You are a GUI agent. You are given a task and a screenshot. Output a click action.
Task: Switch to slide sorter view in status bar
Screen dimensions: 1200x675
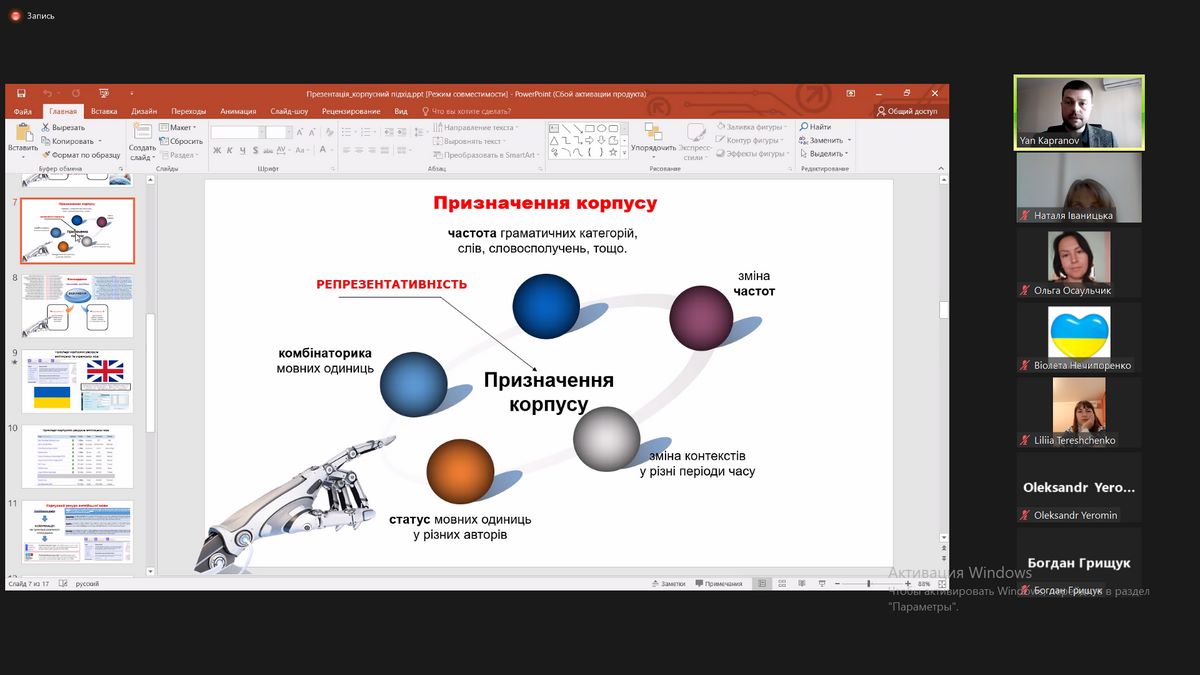point(781,583)
